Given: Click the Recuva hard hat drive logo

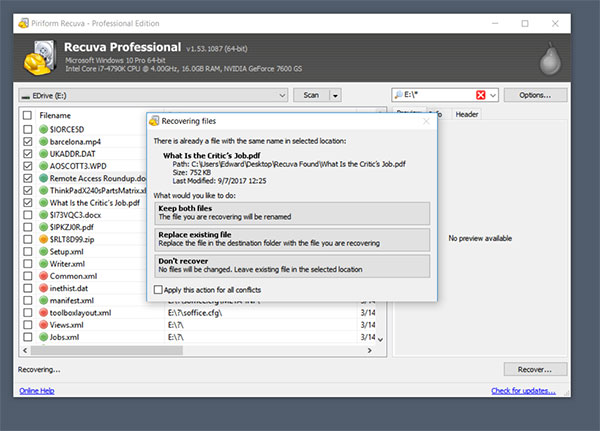Looking at the screenshot, I should (37, 56).
